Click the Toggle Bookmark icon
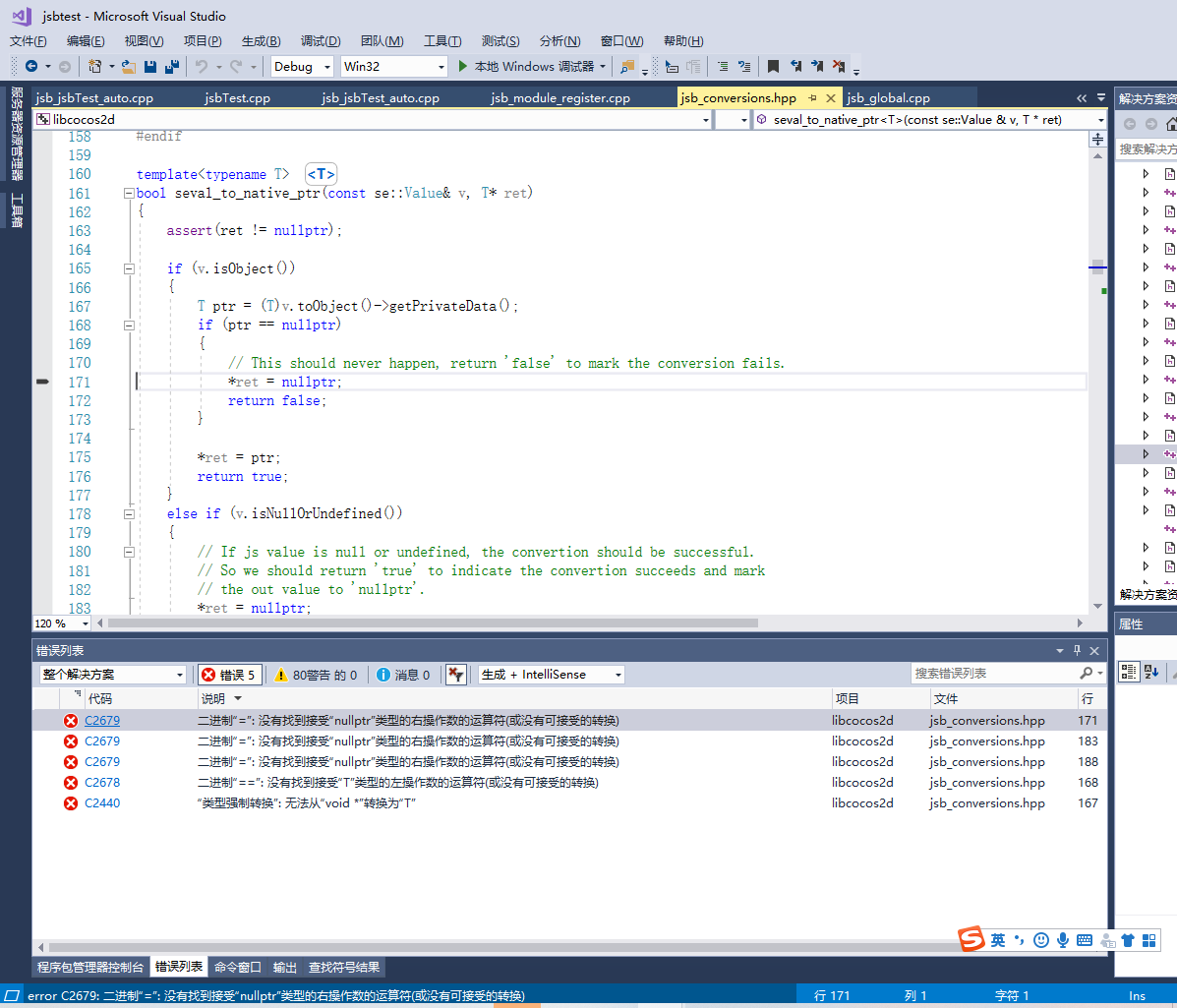This screenshot has height=1008, width=1177. click(773, 66)
